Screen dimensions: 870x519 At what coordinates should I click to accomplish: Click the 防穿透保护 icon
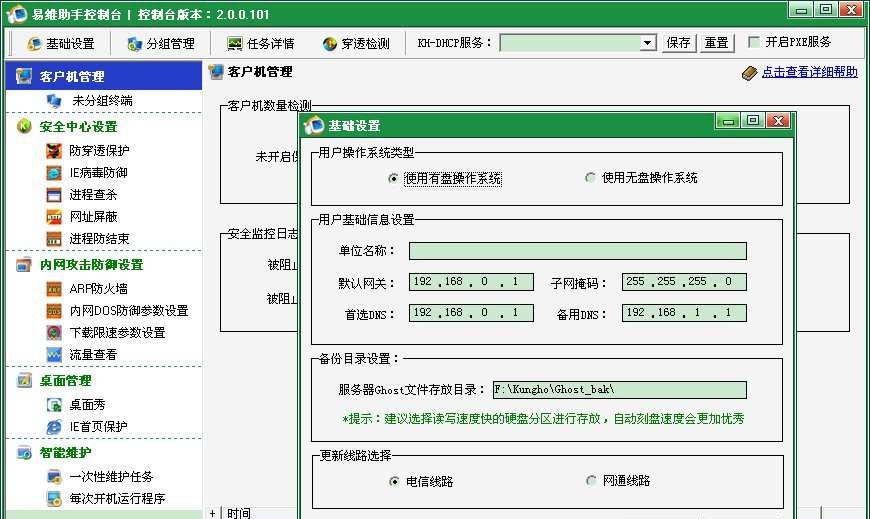point(54,150)
